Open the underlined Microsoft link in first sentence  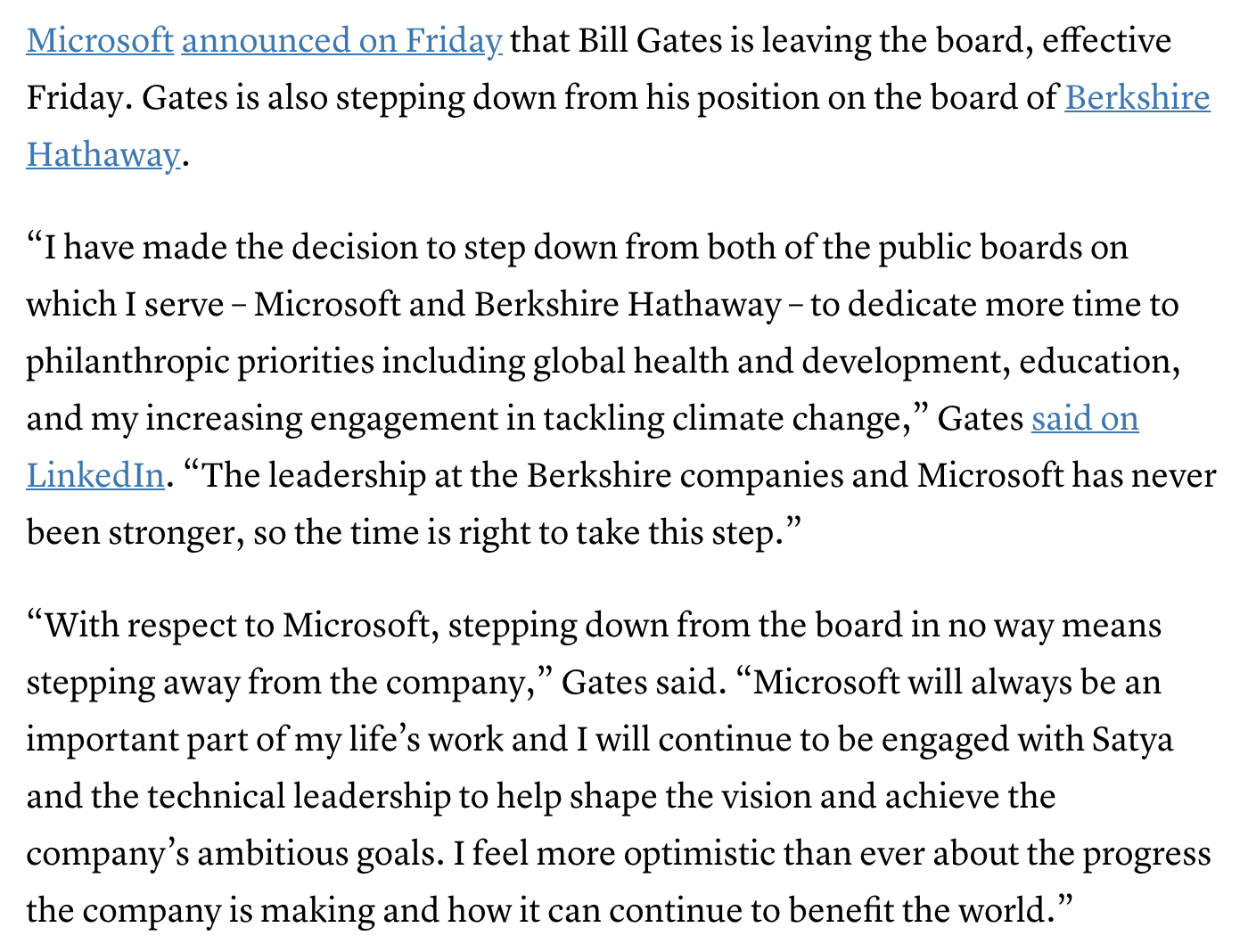[100, 41]
